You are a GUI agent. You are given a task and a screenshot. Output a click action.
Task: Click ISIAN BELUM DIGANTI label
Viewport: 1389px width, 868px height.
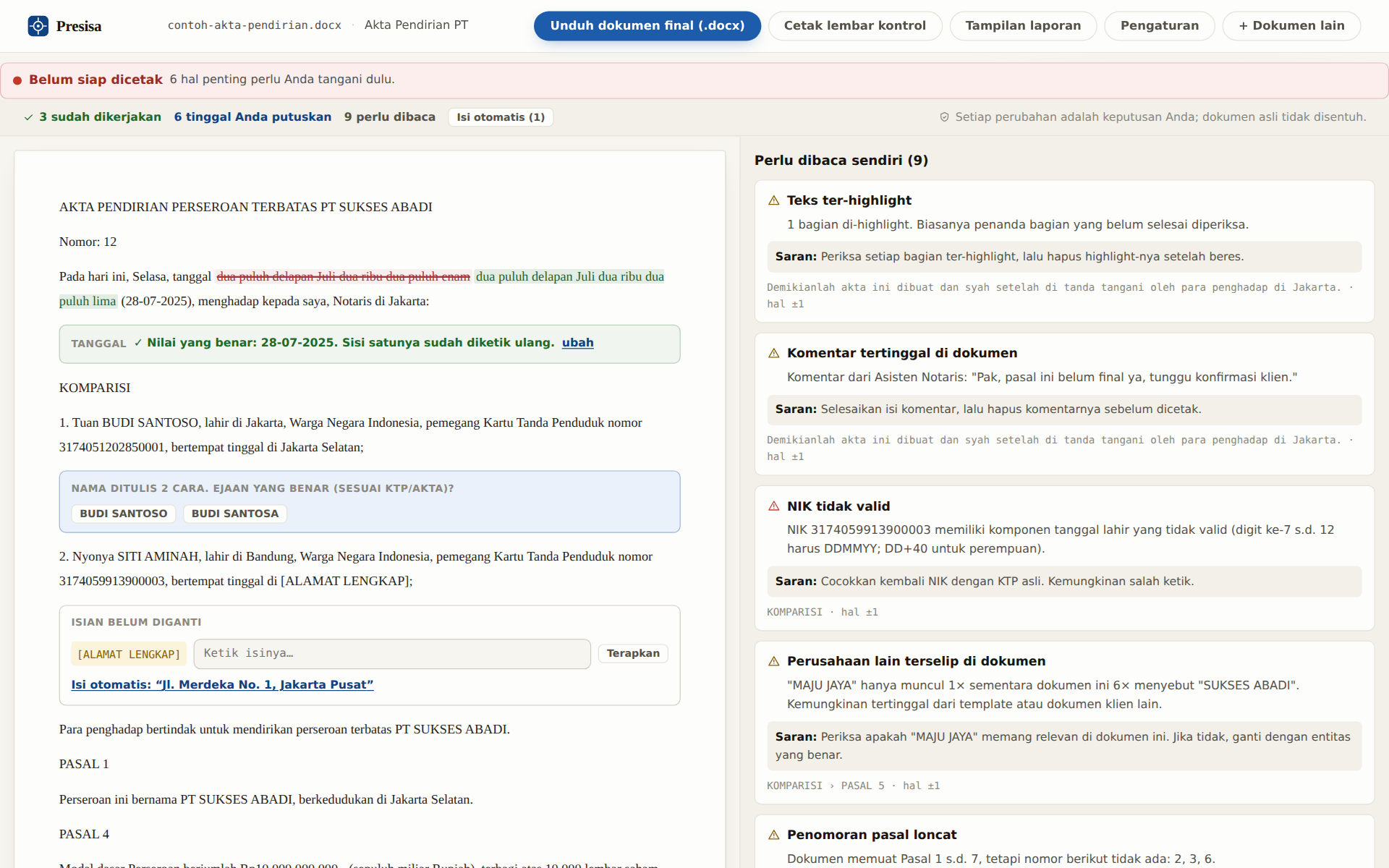pyautogui.click(x=136, y=622)
